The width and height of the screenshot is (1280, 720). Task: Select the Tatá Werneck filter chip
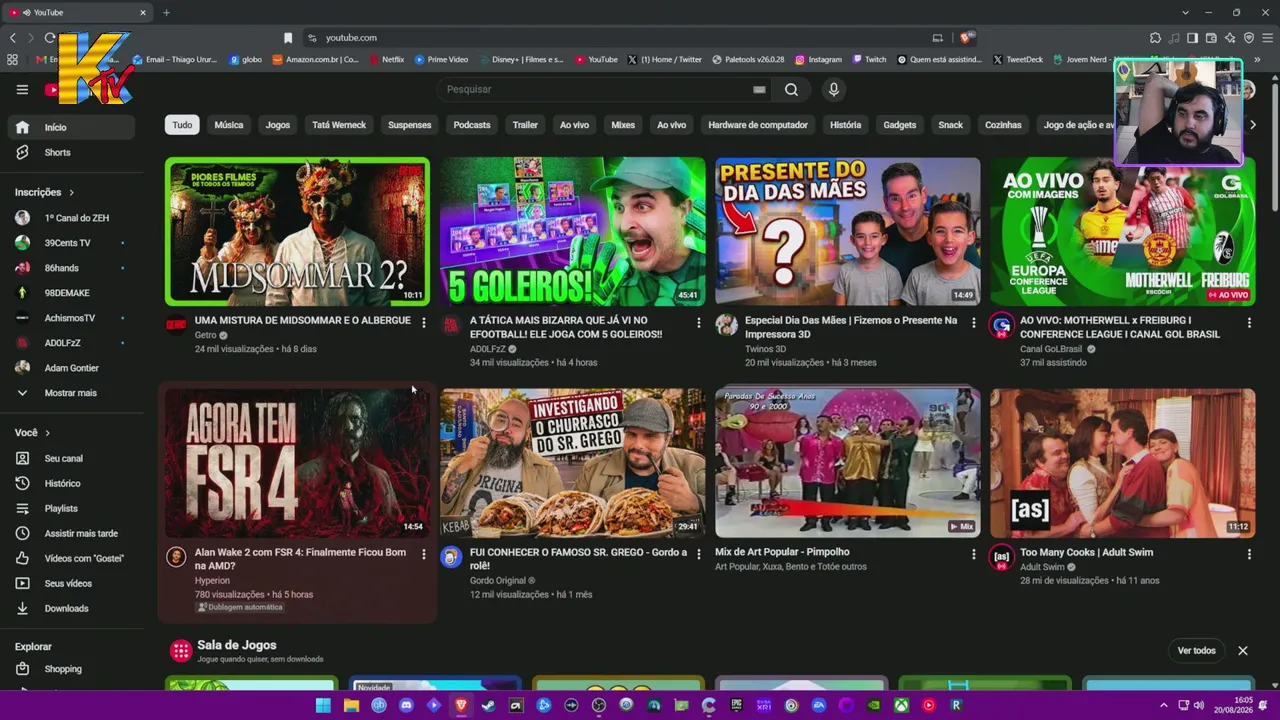click(x=339, y=125)
